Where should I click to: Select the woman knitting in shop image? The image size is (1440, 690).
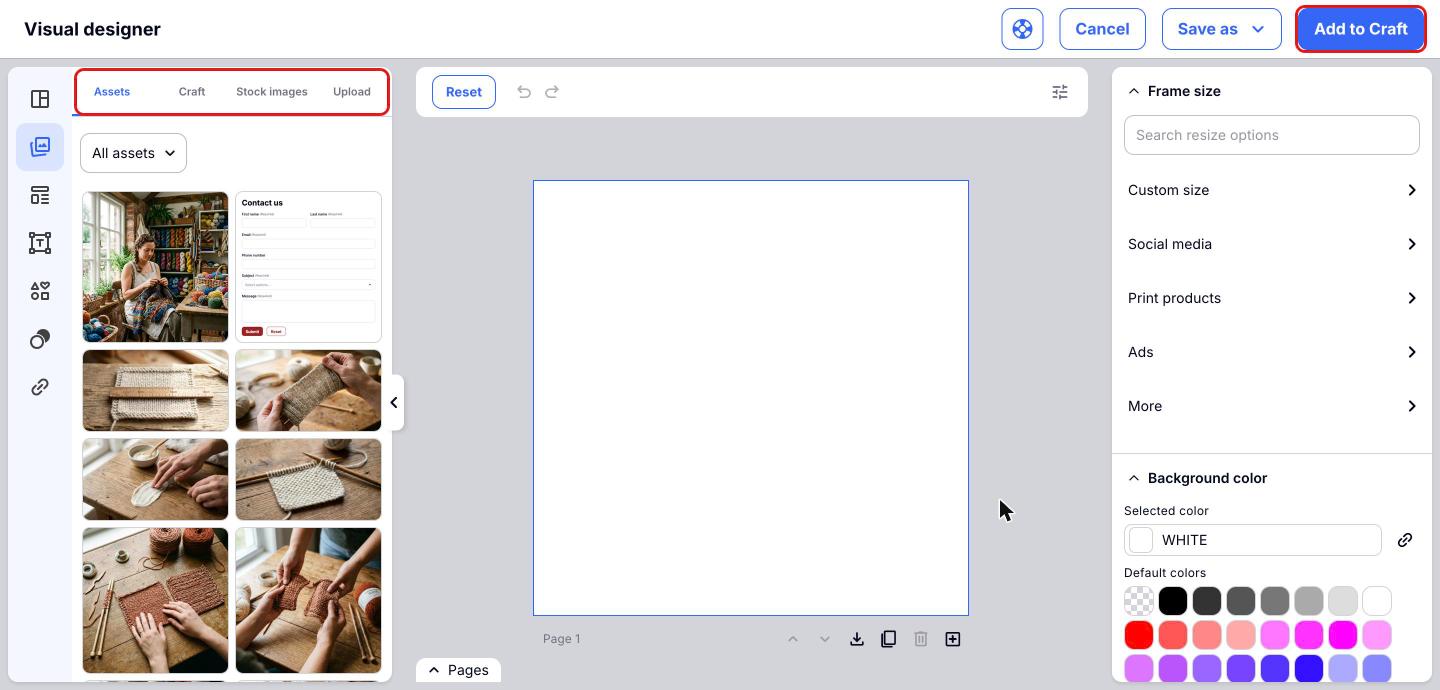point(155,267)
